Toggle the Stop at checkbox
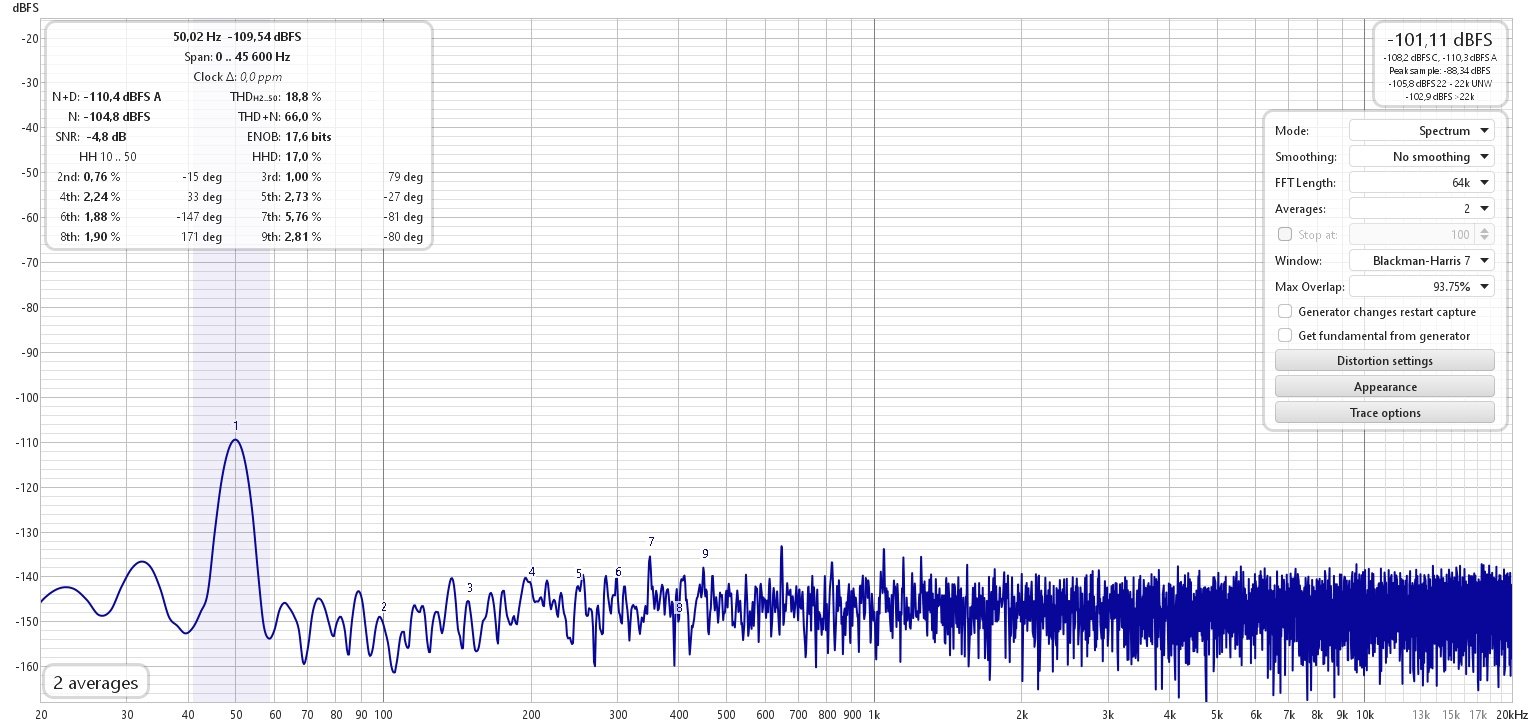1532x726 pixels. pos(1285,235)
